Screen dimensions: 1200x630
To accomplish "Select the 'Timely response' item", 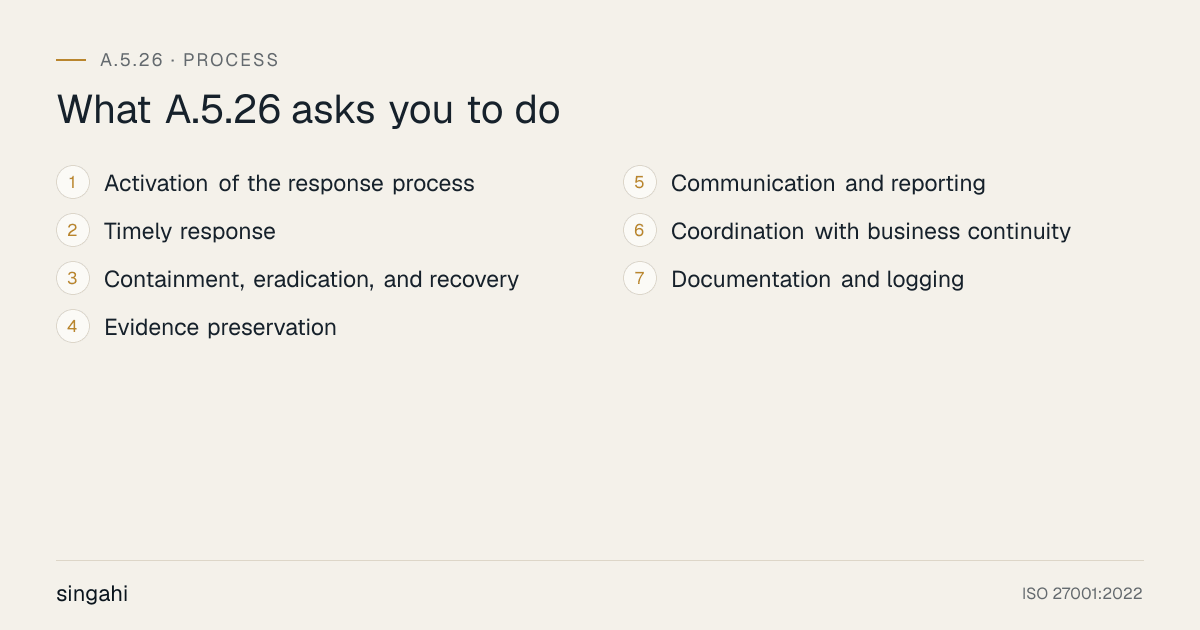I will (x=190, y=232).
